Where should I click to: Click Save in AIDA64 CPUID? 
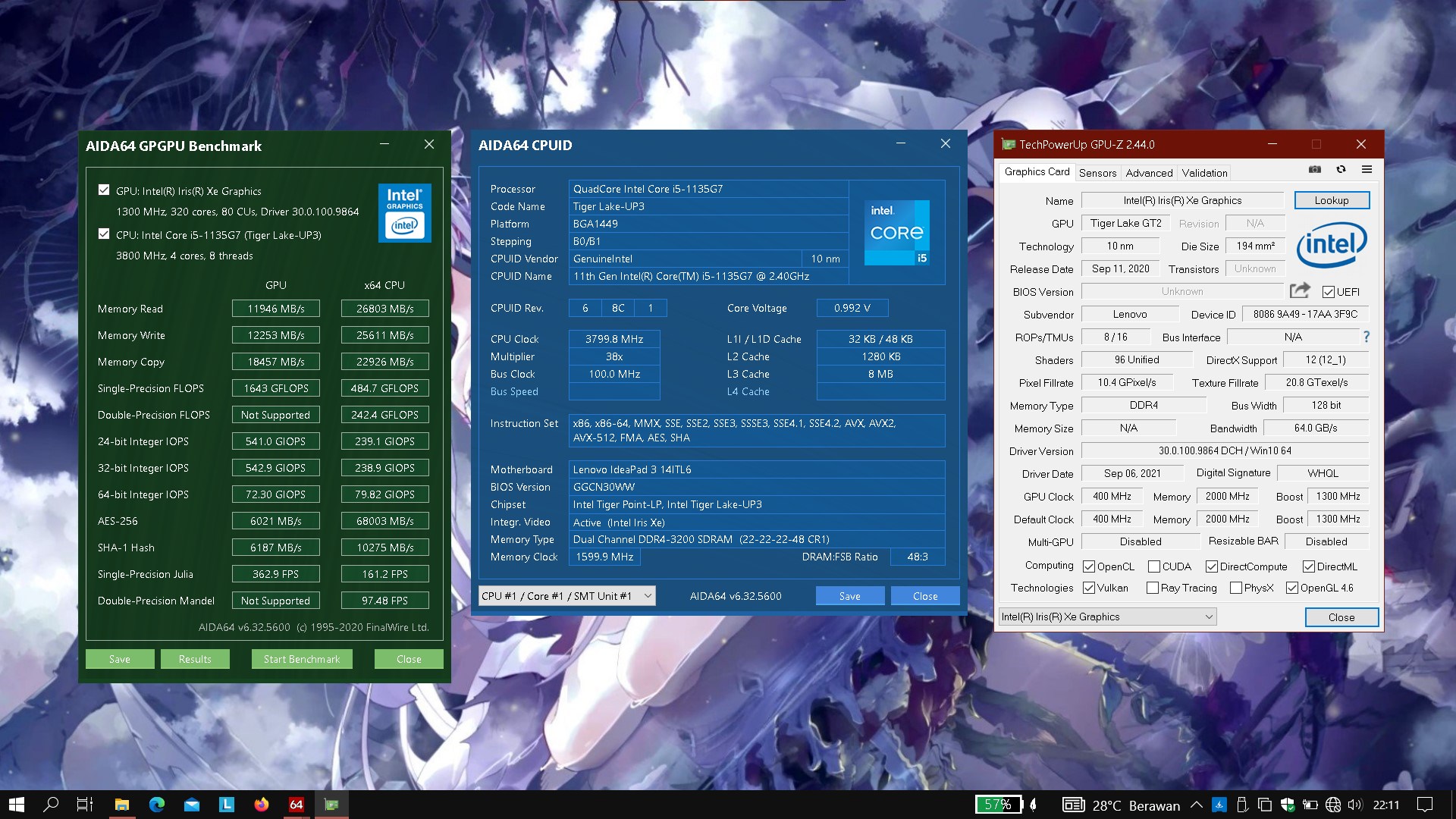[x=849, y=596]
